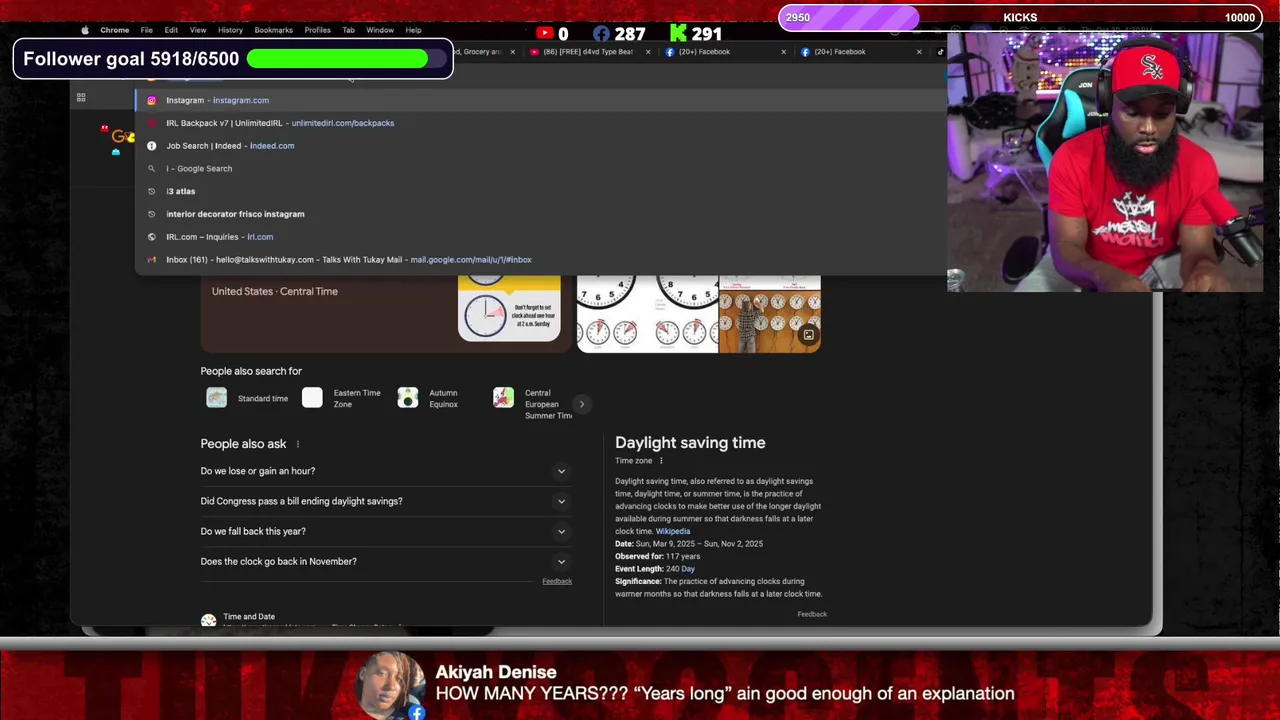Viewport: 1280px width, 720px height.
Task: Open the Help menu
Action: tap(413, 30)
